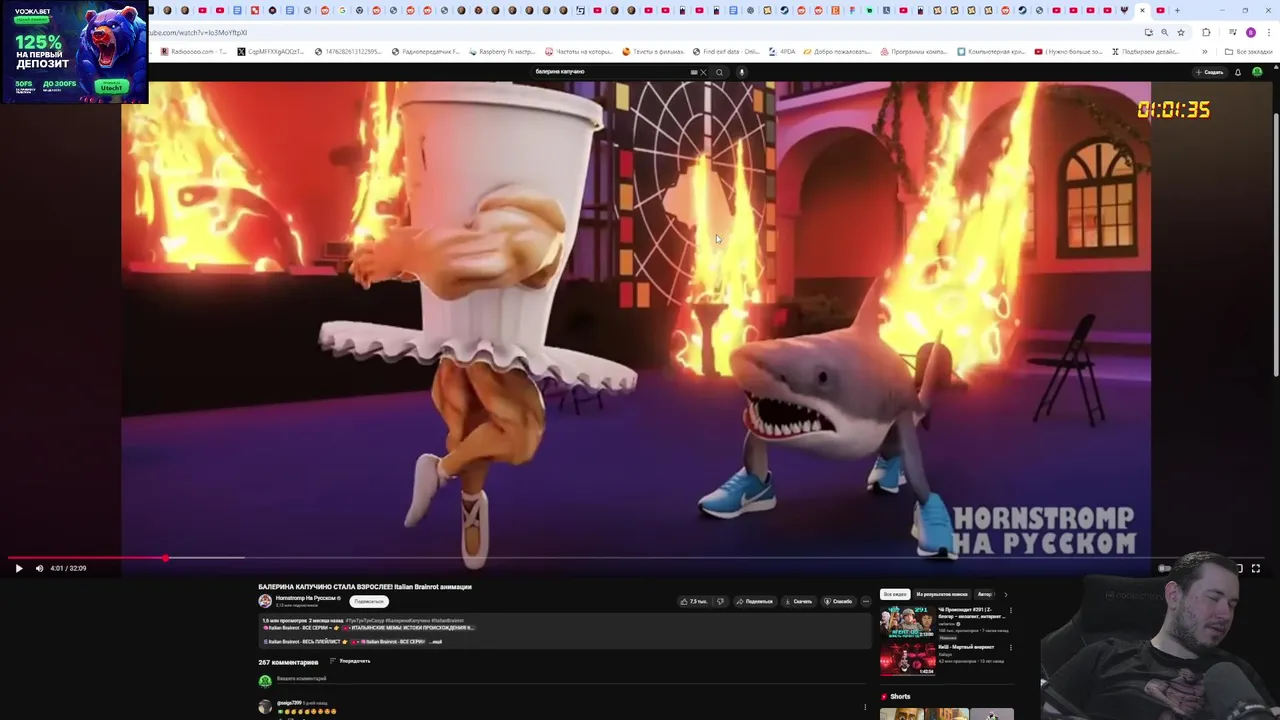Click the Скачать download button
The width and height of the screenshot is (1280, 720).
[797, 601]
